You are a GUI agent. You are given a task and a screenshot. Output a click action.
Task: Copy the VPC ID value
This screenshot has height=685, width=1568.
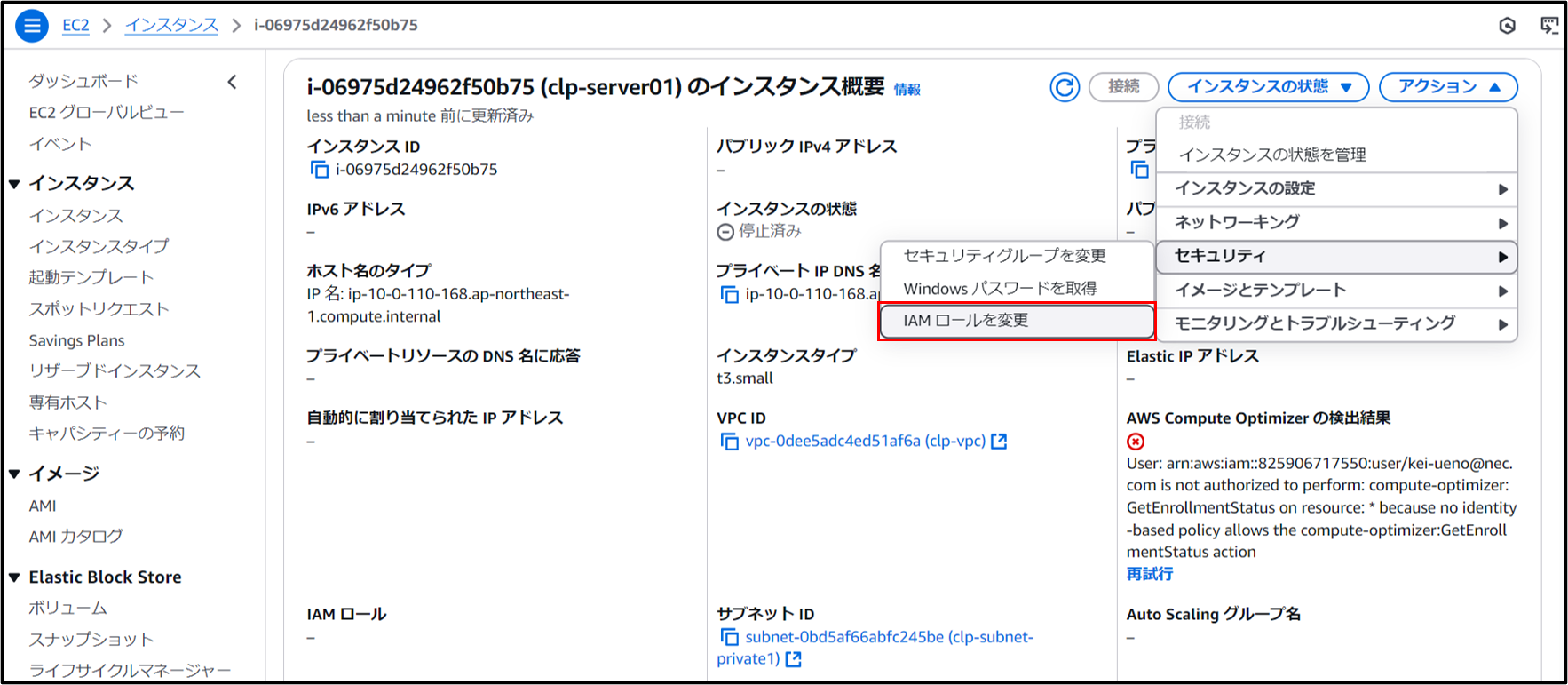(x=729, y=442)
